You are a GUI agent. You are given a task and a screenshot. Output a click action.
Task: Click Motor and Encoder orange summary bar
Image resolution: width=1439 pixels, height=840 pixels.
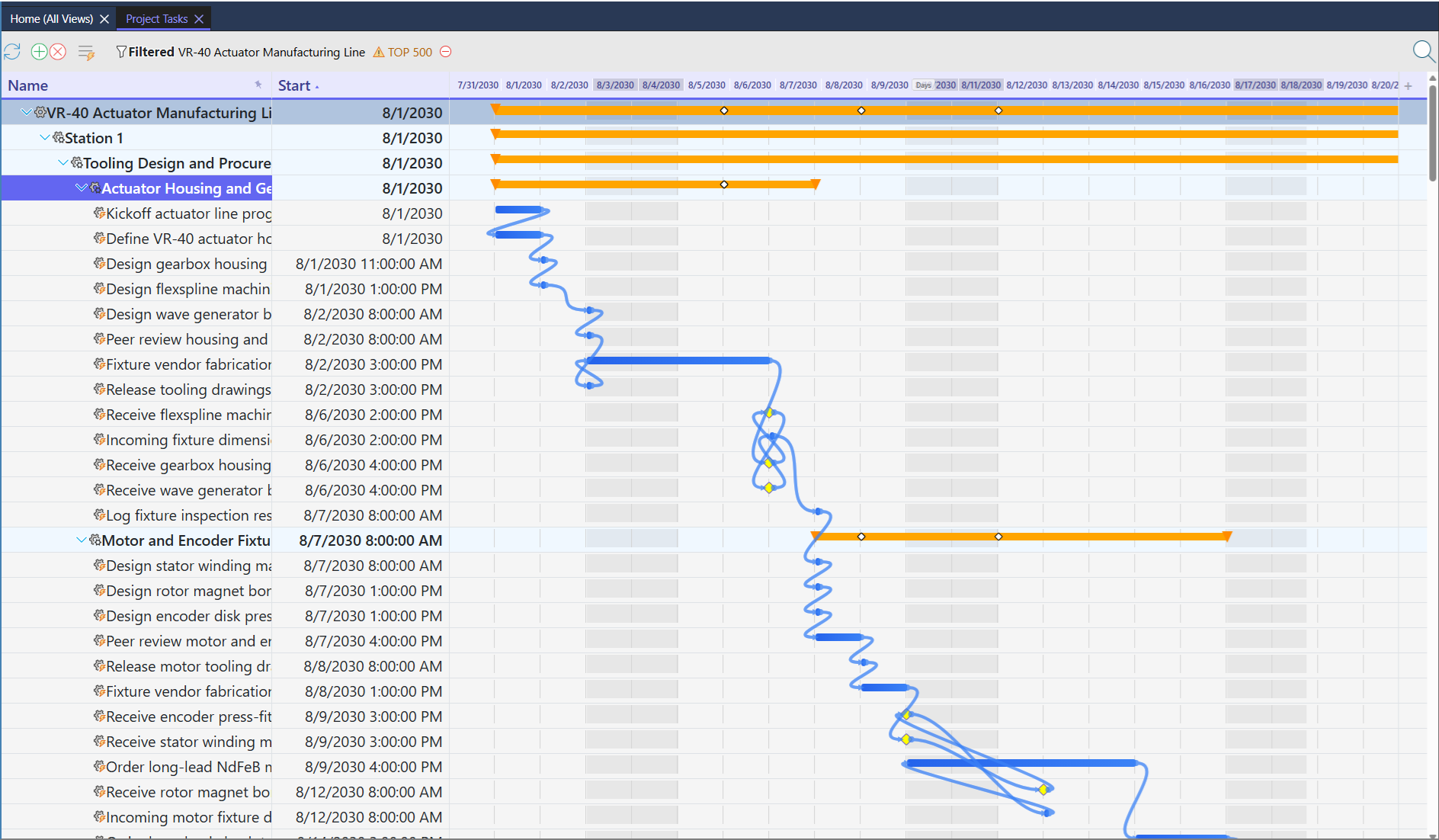click(x=1021, y=537)
